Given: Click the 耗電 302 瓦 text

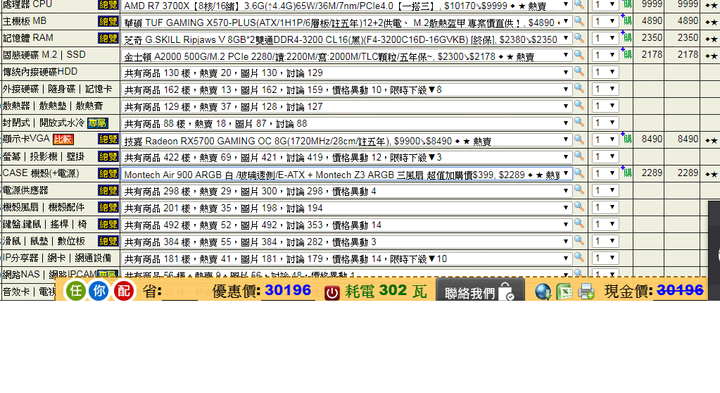Looking at the screenshot, I should click(386, 291).
